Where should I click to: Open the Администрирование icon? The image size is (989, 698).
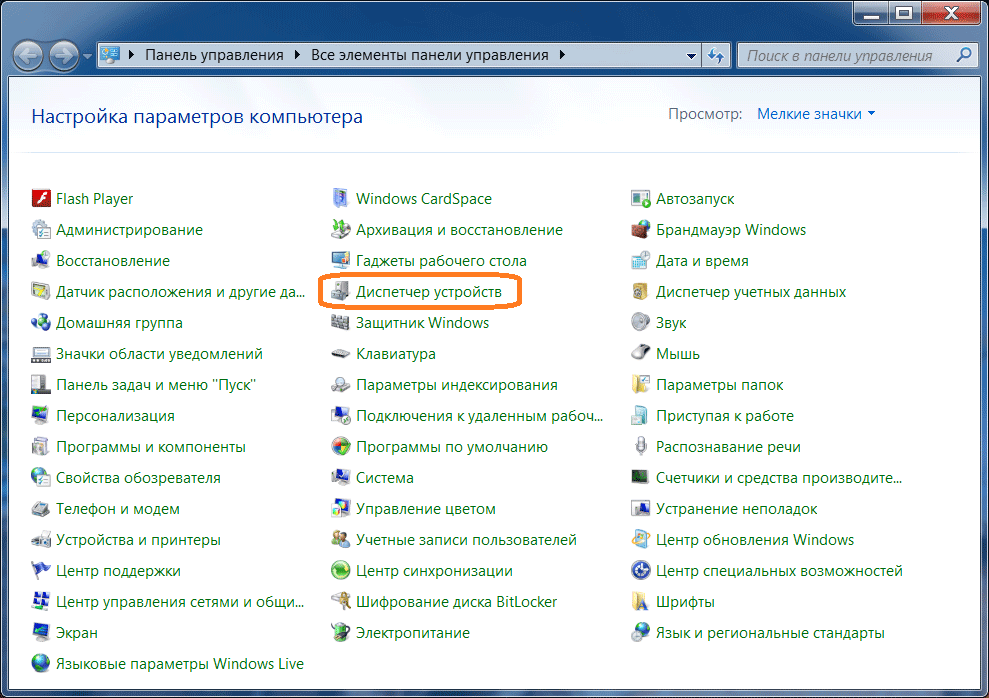tap(41, 230)
